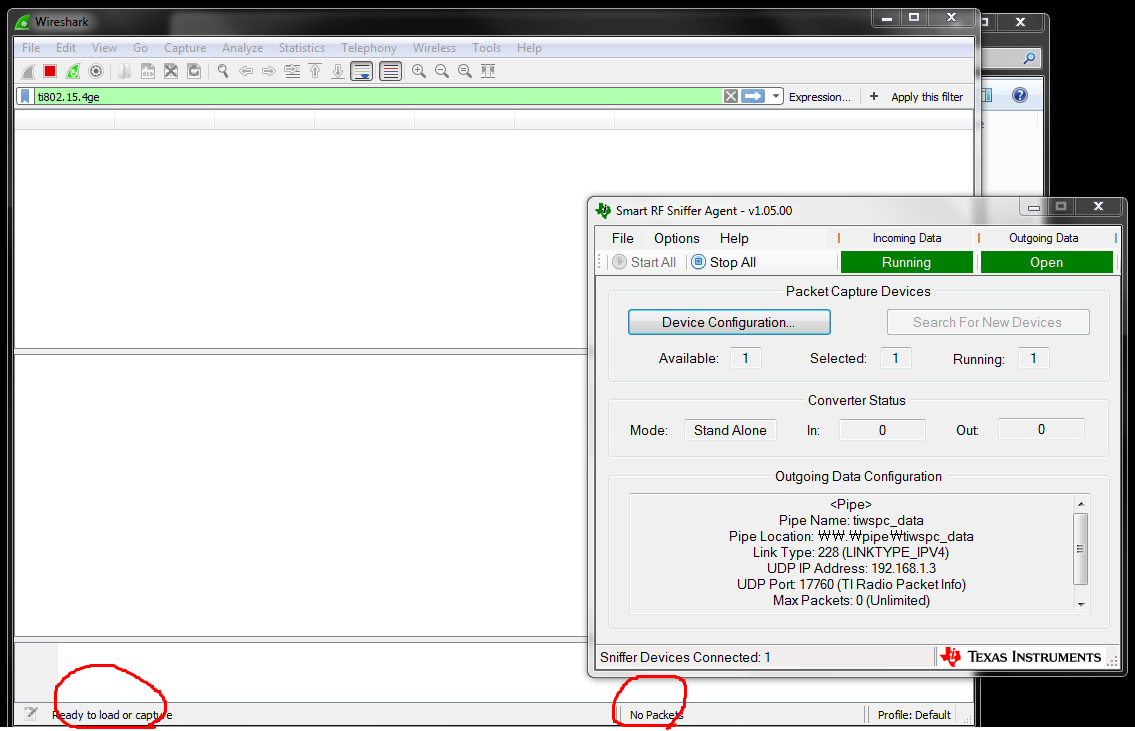Click the green Open outgoing data status
Screen dimensions: 1135x731
pos(1046,262)
